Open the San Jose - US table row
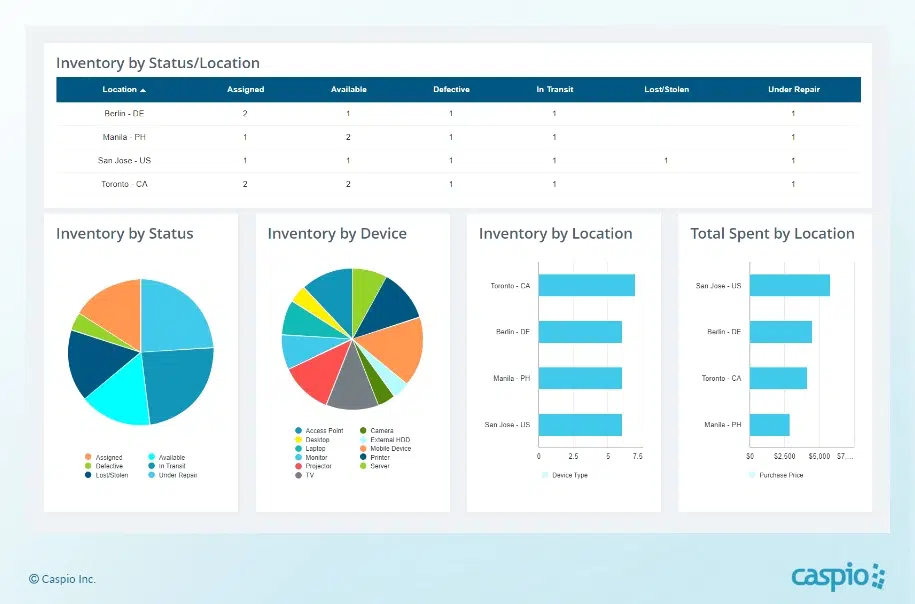The width and height of the screenshot is (915, 604). point(126,161)
